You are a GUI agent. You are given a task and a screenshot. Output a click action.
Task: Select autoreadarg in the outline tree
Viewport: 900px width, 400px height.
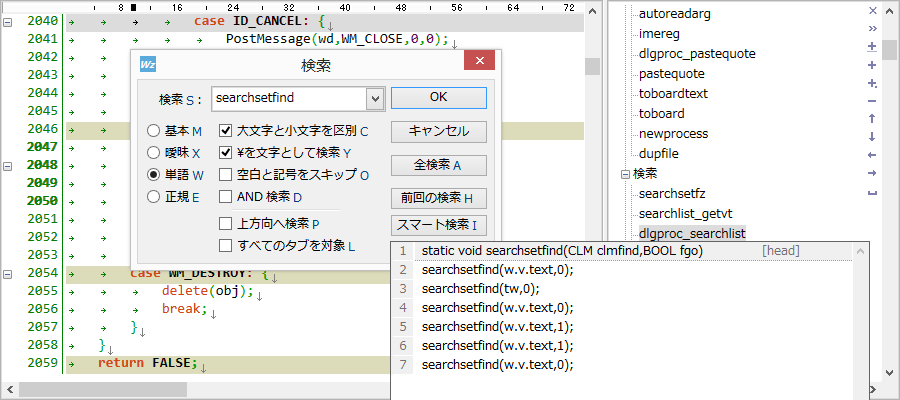pos(674,14)
